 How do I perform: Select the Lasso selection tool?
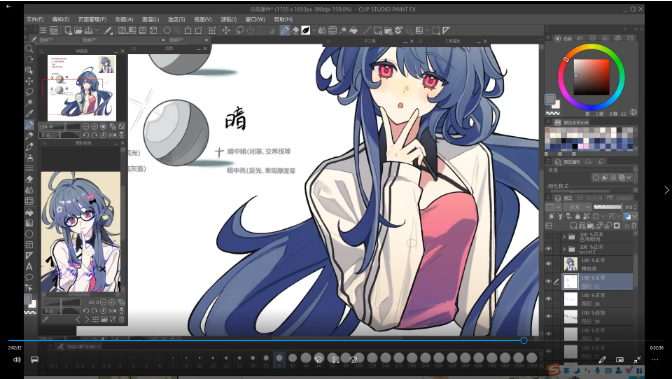pyautogui.click(x=29, y=92)
